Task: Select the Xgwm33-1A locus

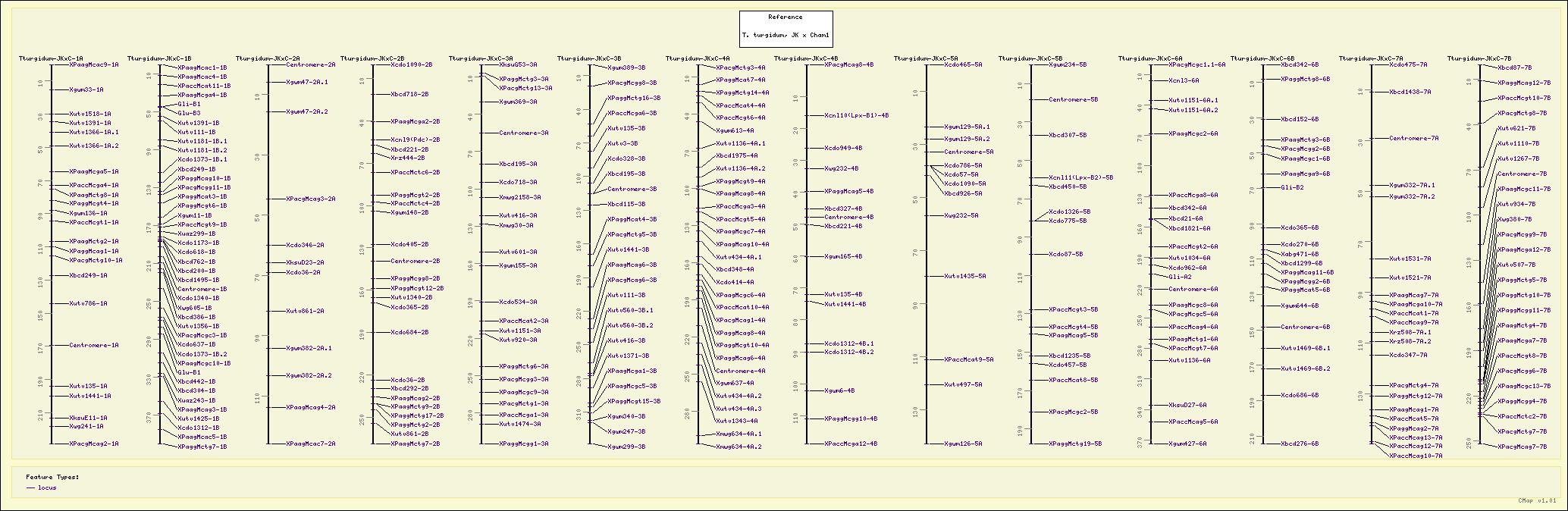Action: pos(86,90)
